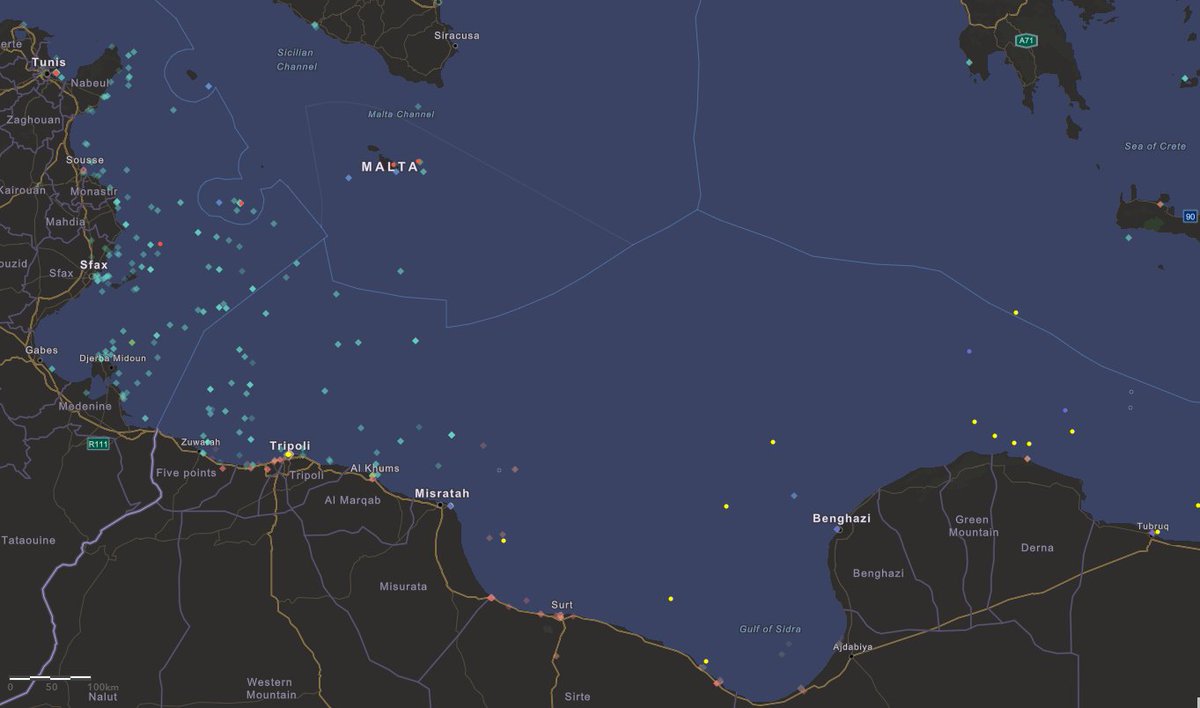This screenshot has width=1200, height=708.
Task: Click the Green Mountain label
Action: (971, 526)
